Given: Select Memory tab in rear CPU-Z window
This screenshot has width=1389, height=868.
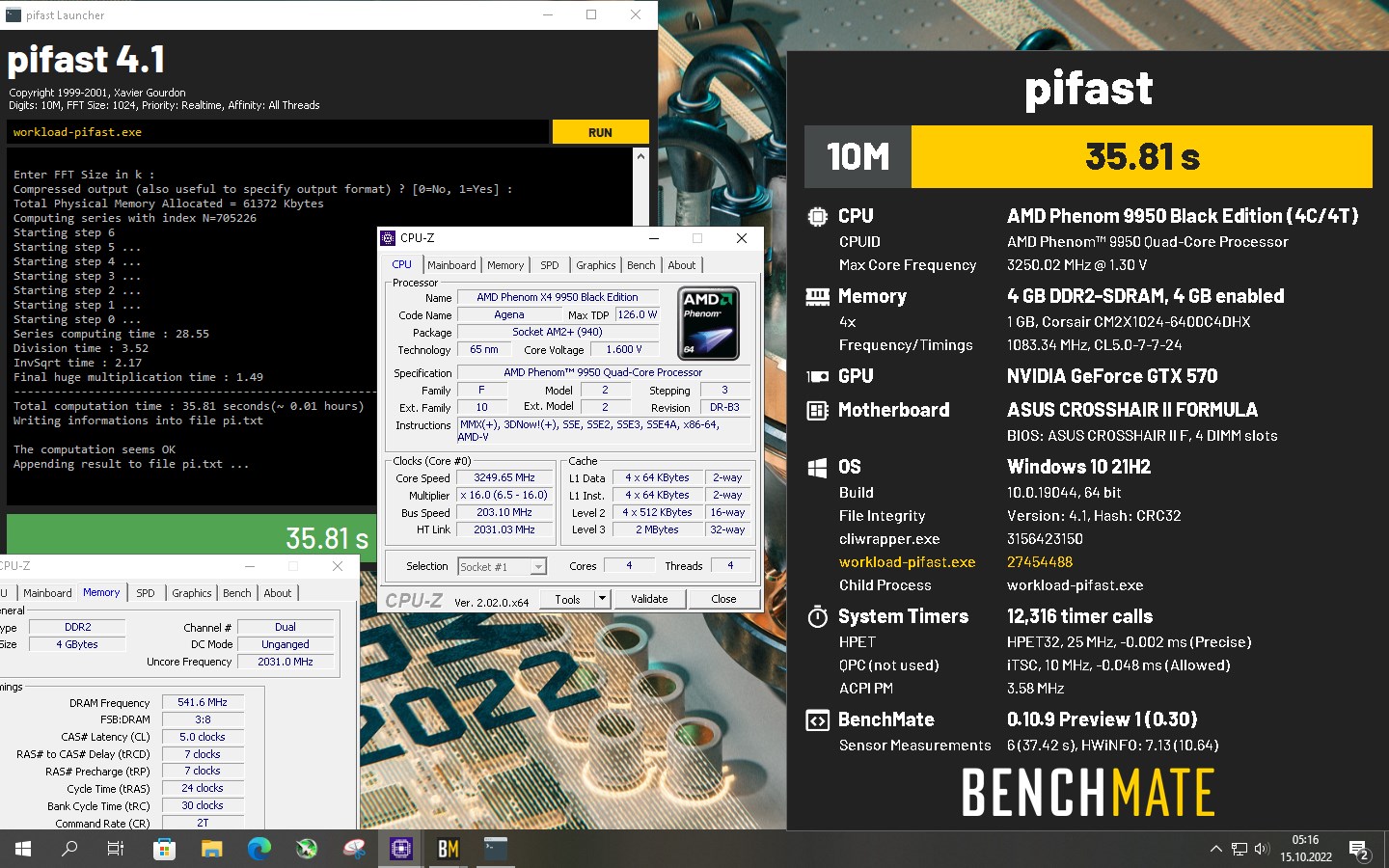Looking at the screenshot, I should (101, 592).
